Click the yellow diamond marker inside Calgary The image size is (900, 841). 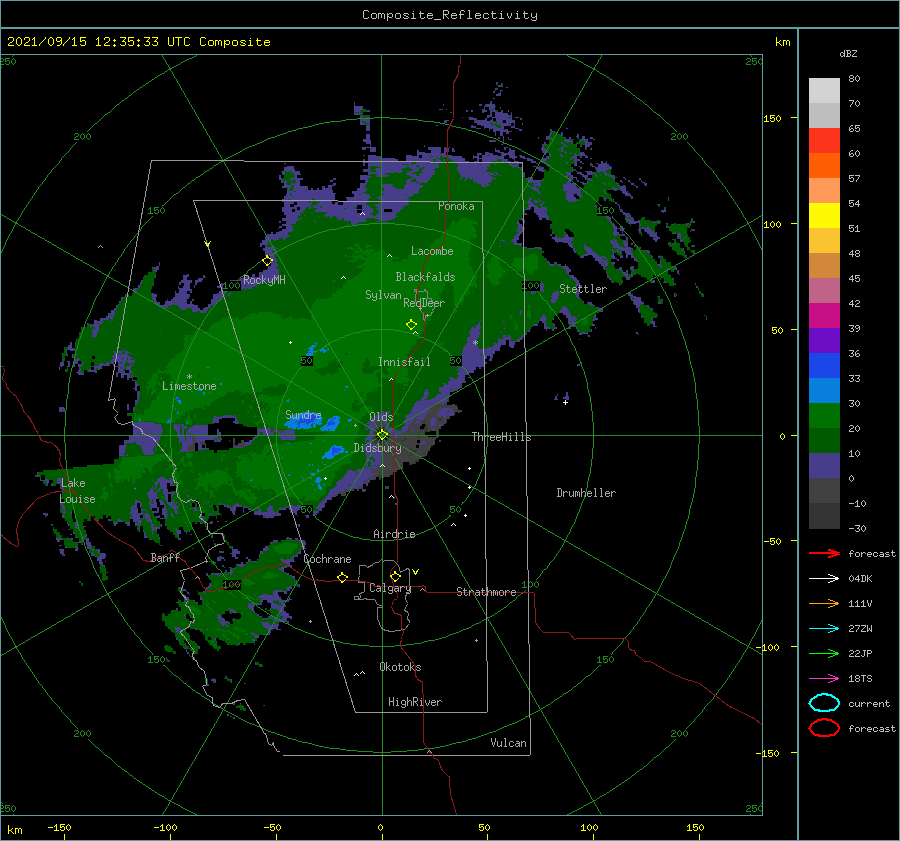(395, 576)
